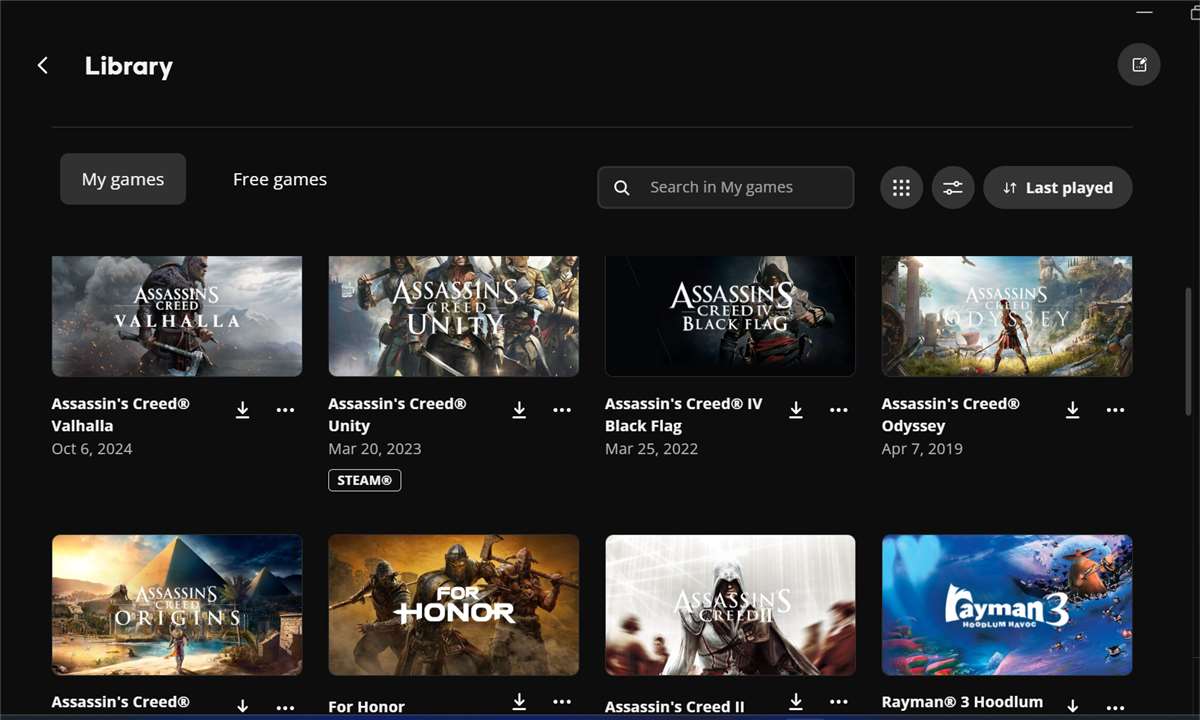Click the STEAM® badge under Unity
1200x720 pixels.
point(365,480)
